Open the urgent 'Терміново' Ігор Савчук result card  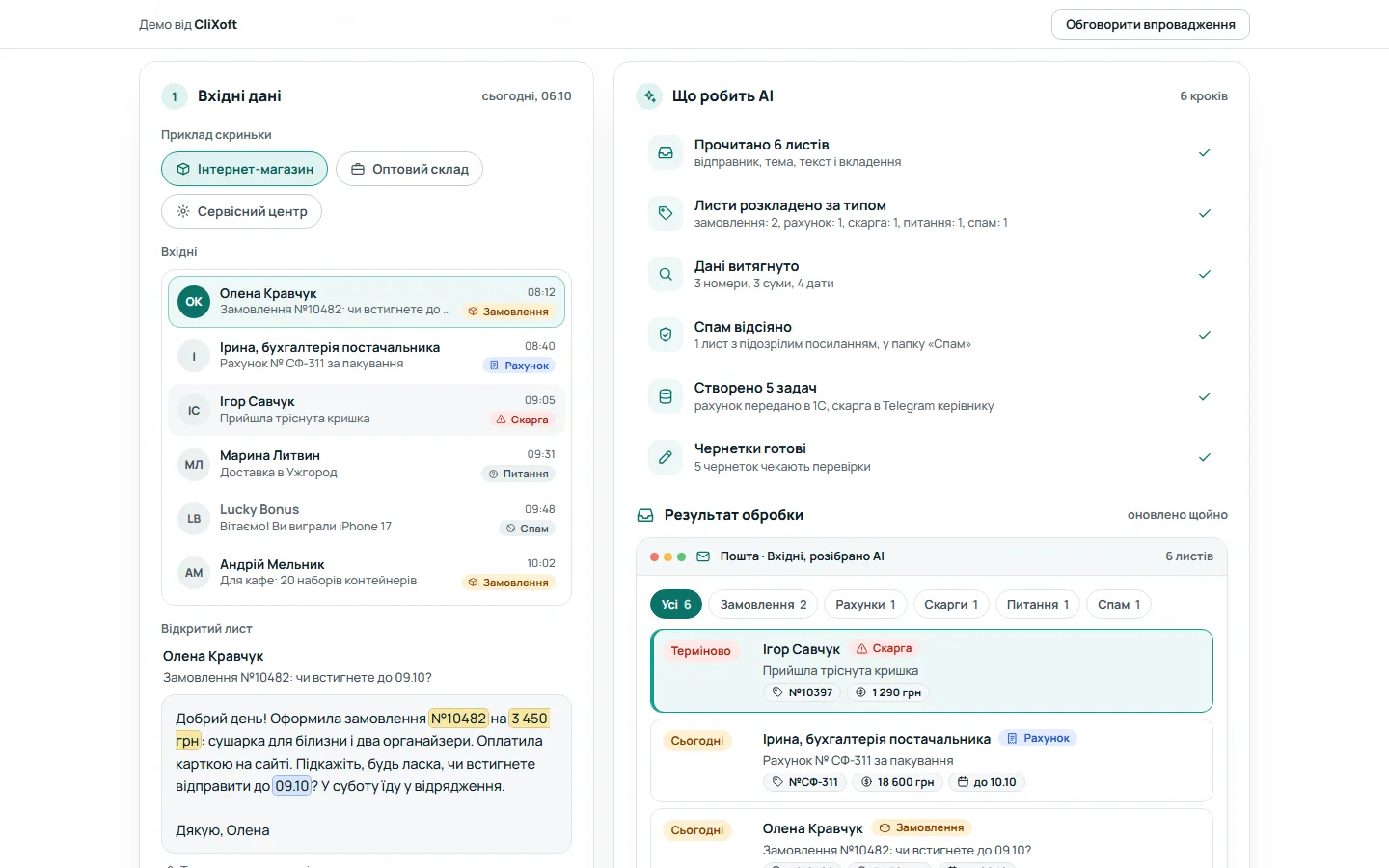click(x=932, y=670)
